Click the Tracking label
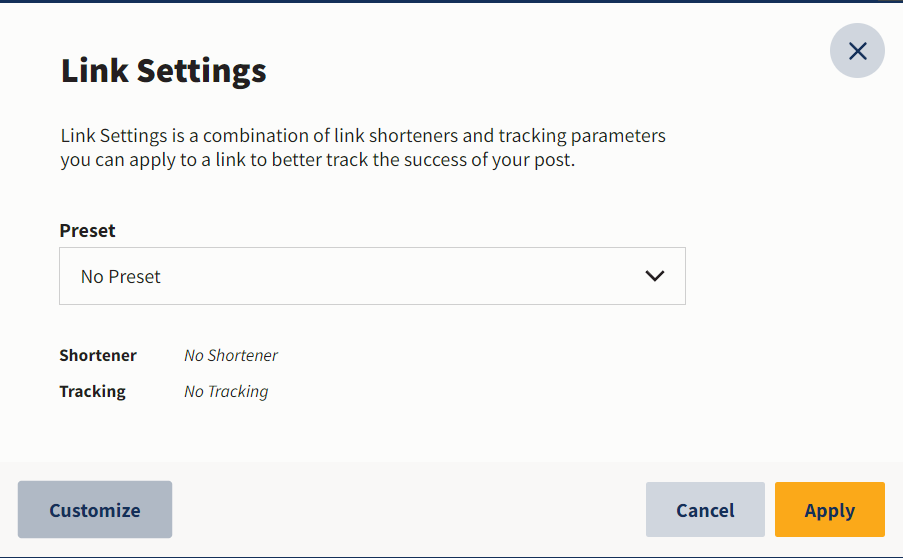 [x=92, y=392]
